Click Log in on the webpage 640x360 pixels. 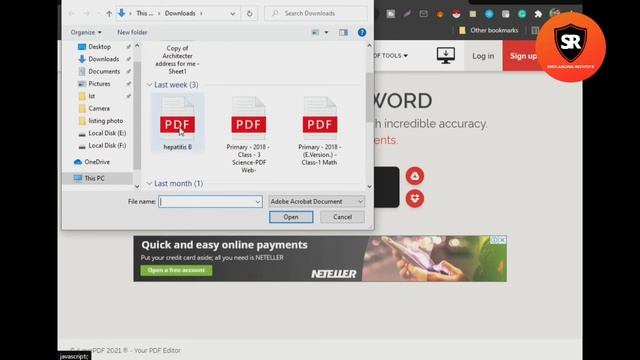point(483,56)
